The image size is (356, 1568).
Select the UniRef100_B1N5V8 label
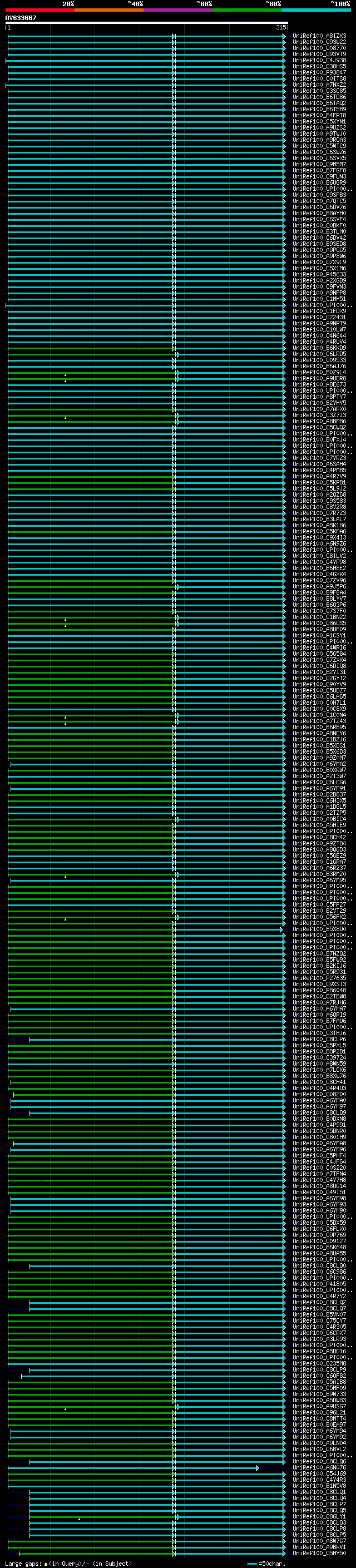(319, 1486)
